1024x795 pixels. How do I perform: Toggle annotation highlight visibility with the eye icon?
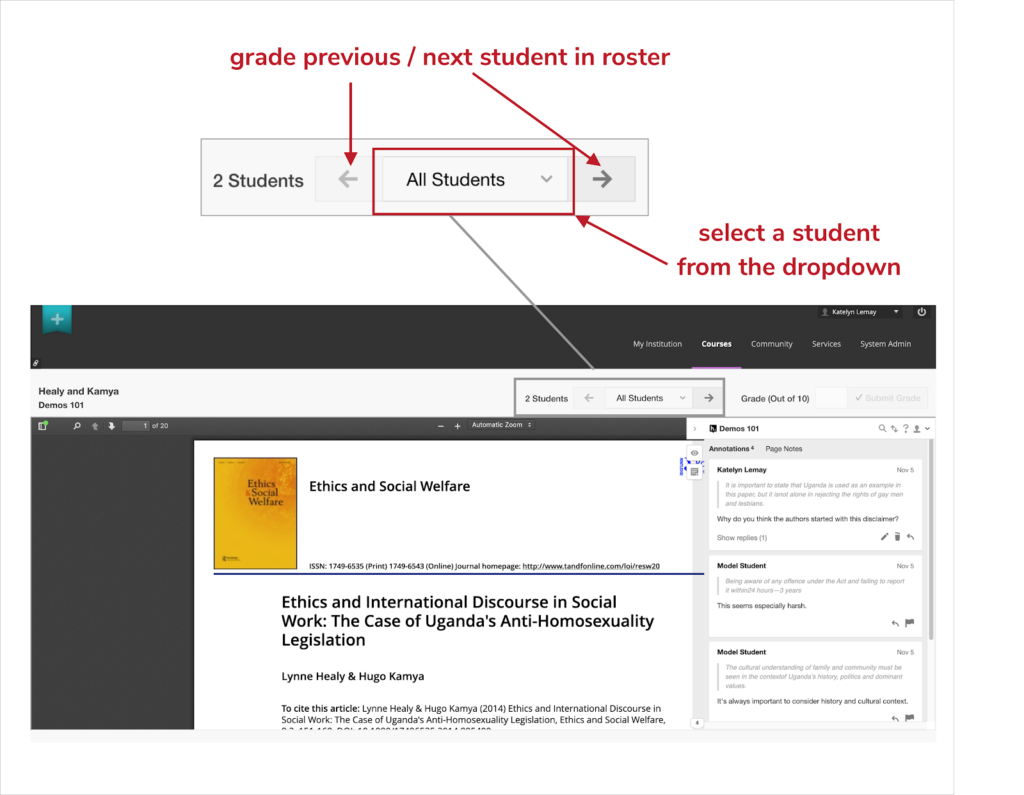pyautogui.click(x=694, y=453)
